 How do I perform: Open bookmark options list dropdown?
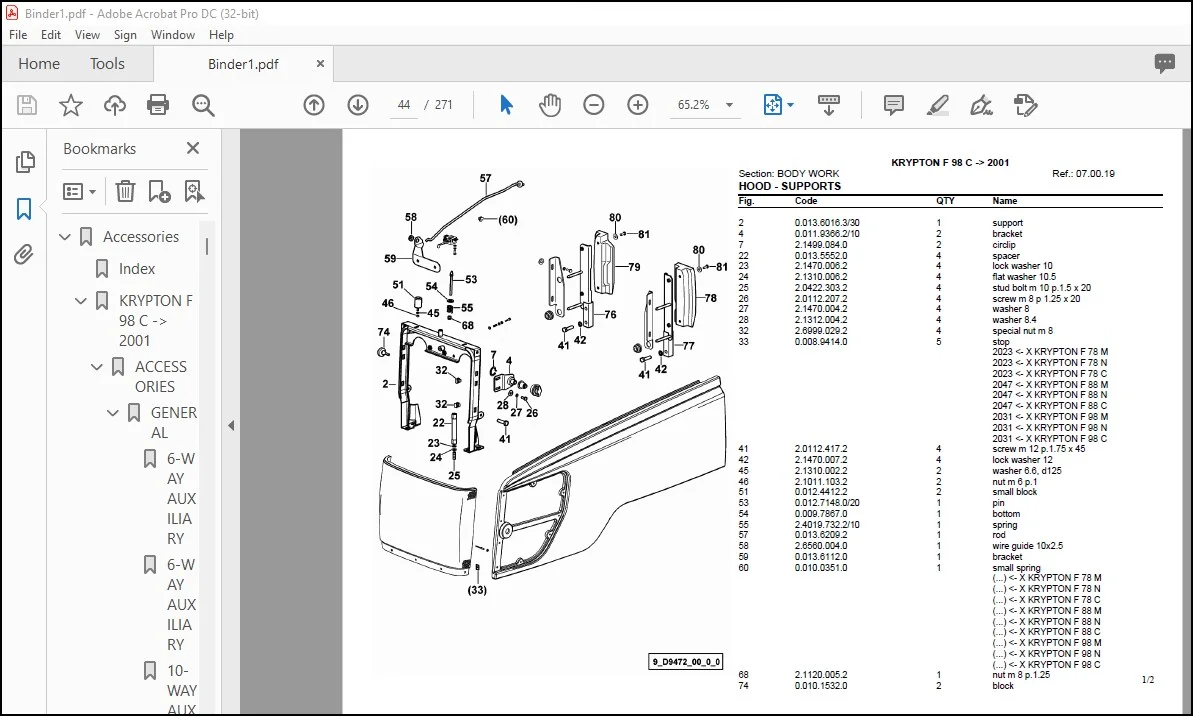(80, 191)
